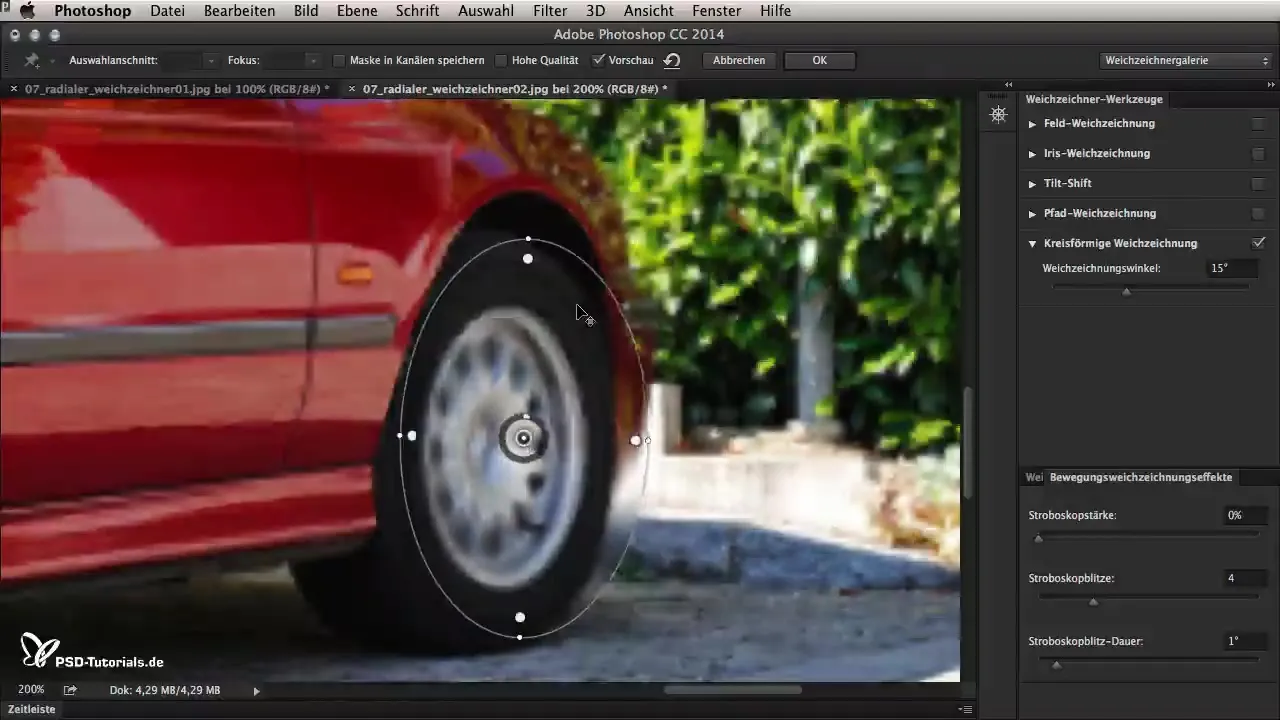
Task: Enable Iris-Weichzeichnung checkbox
Action: pos(1258,154)
